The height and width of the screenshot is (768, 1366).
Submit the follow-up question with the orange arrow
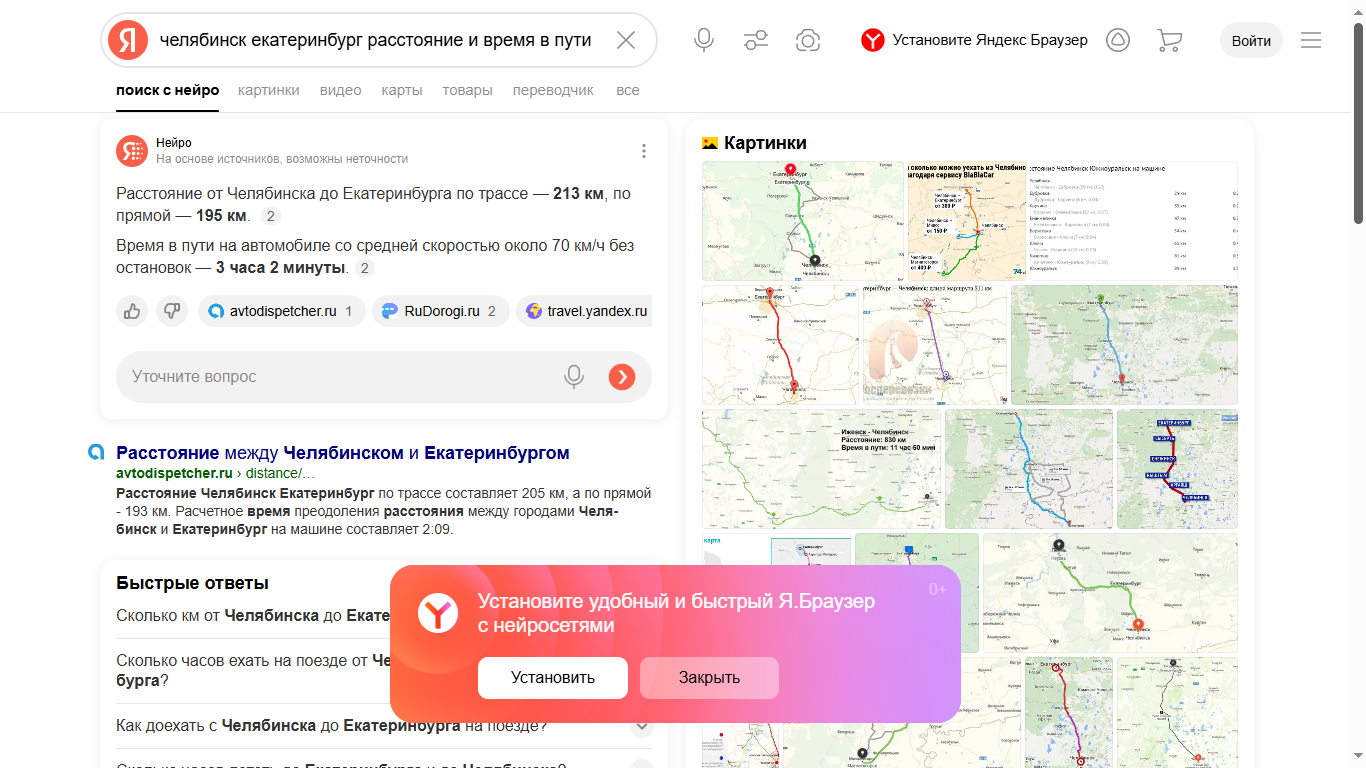coord(622,377)
